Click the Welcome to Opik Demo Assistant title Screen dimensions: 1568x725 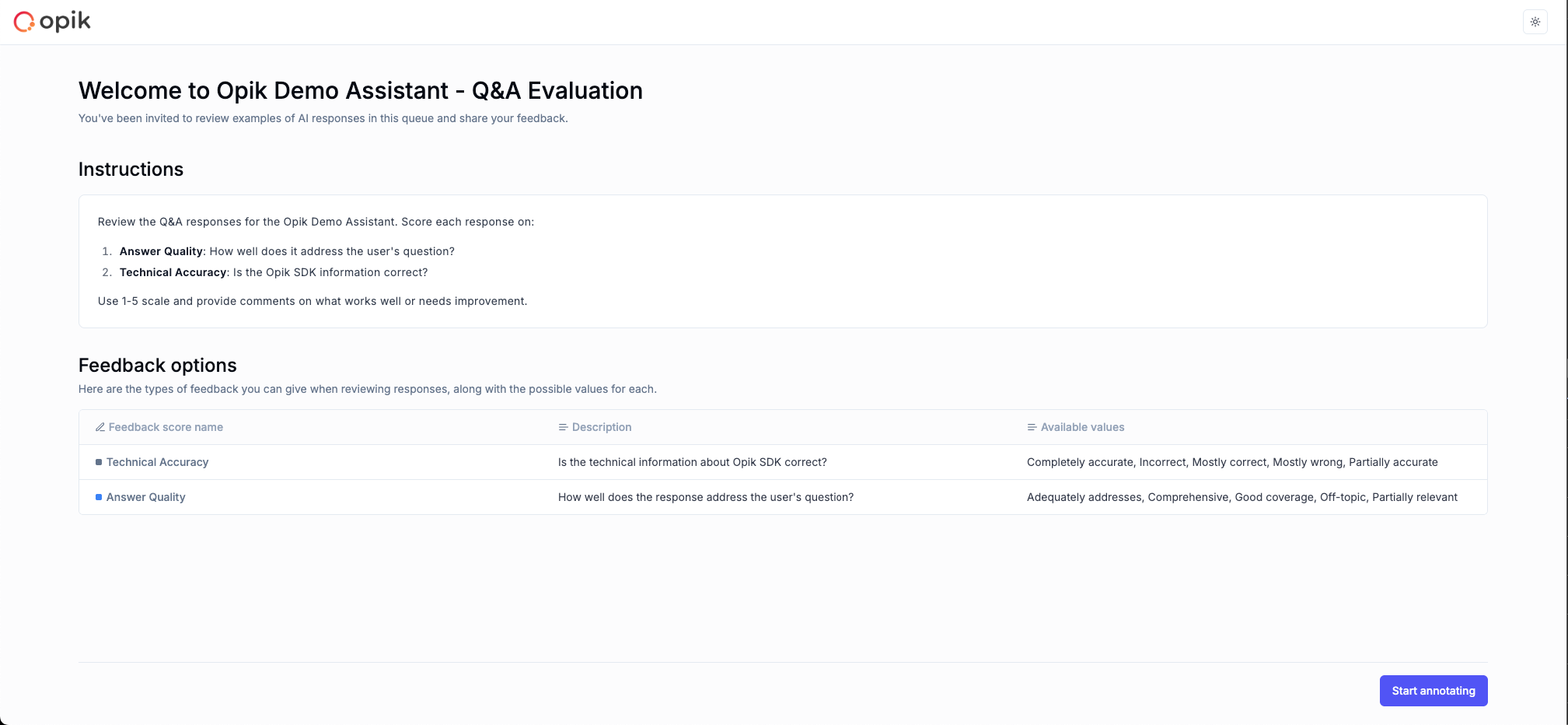coord(360,91)
